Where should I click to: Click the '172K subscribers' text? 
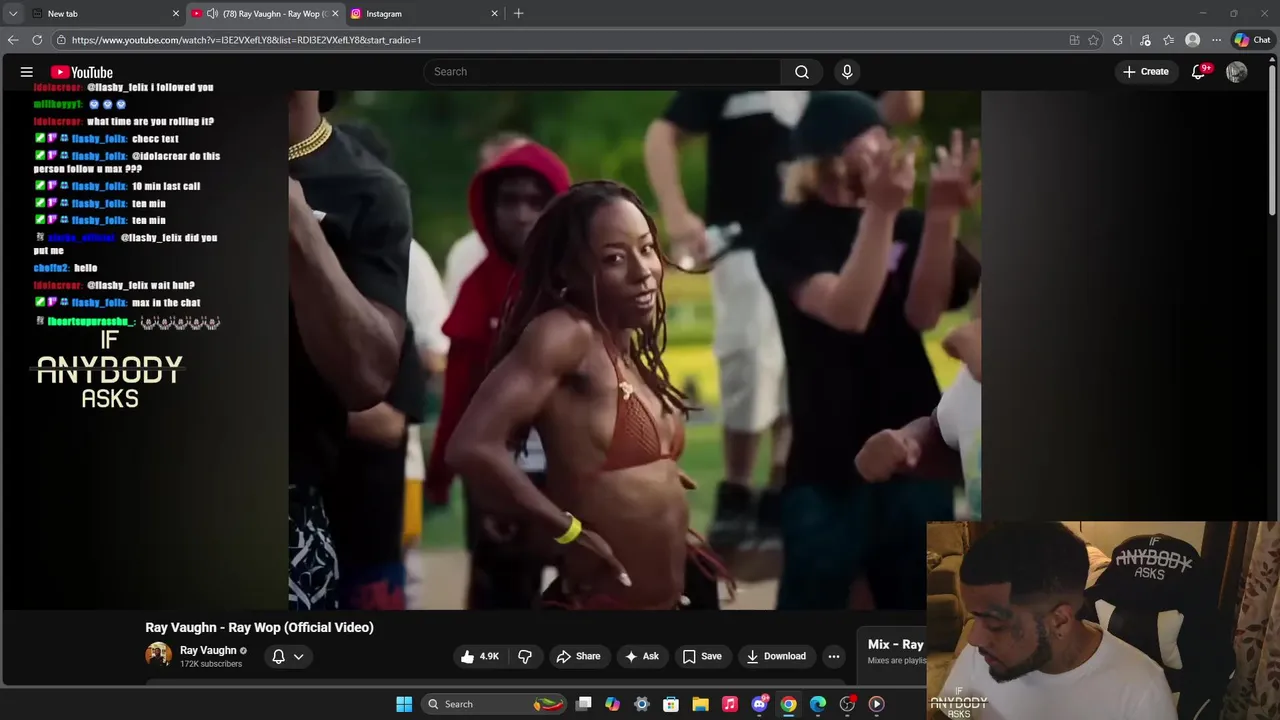[x=211, y=664]
